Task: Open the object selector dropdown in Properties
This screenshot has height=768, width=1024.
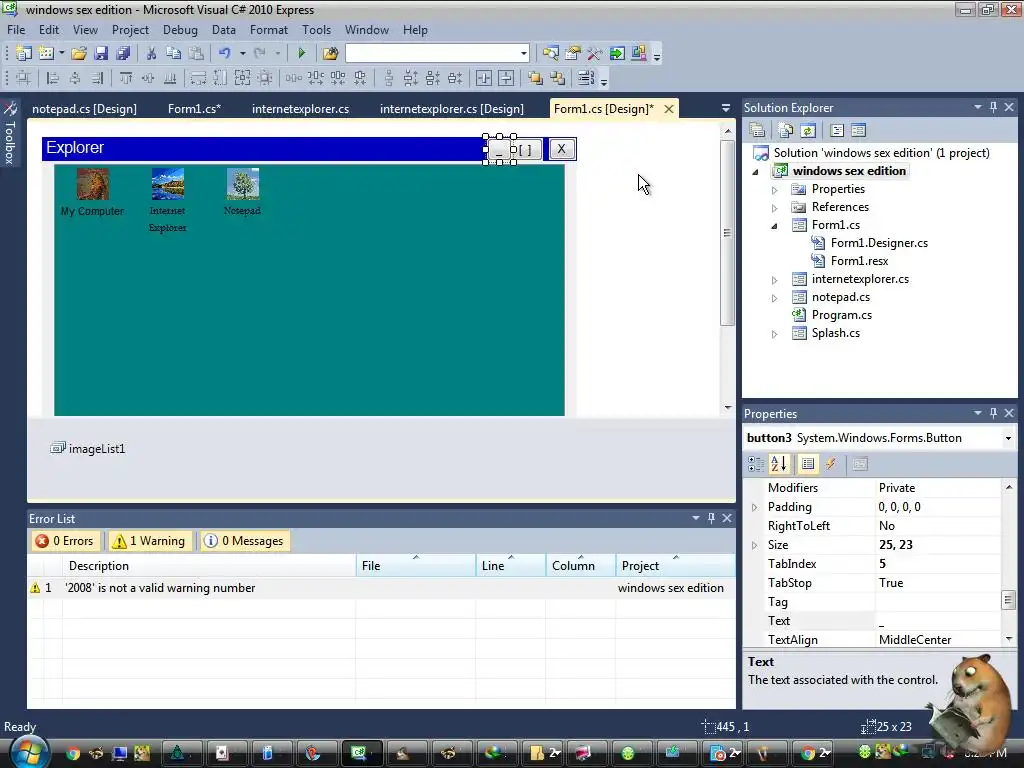Action: point(1008,438)
